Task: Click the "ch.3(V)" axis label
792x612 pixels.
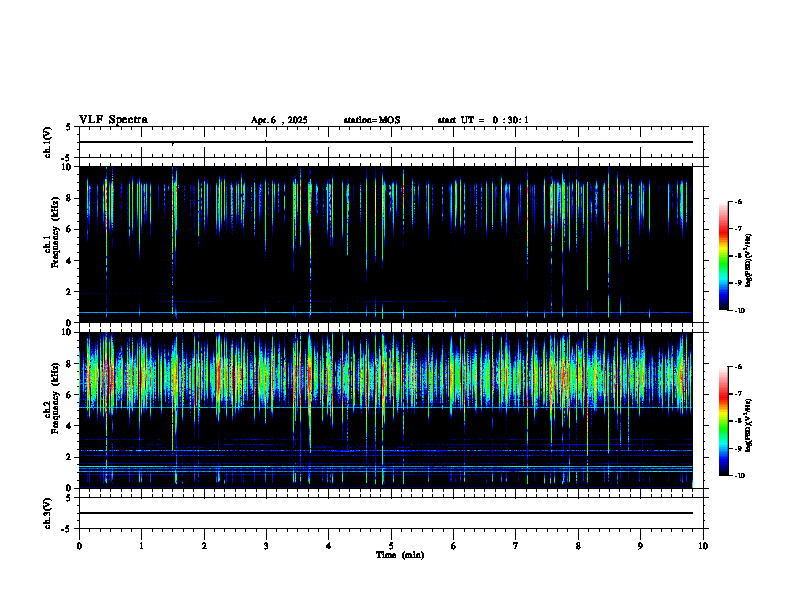Action: [47, 513]
